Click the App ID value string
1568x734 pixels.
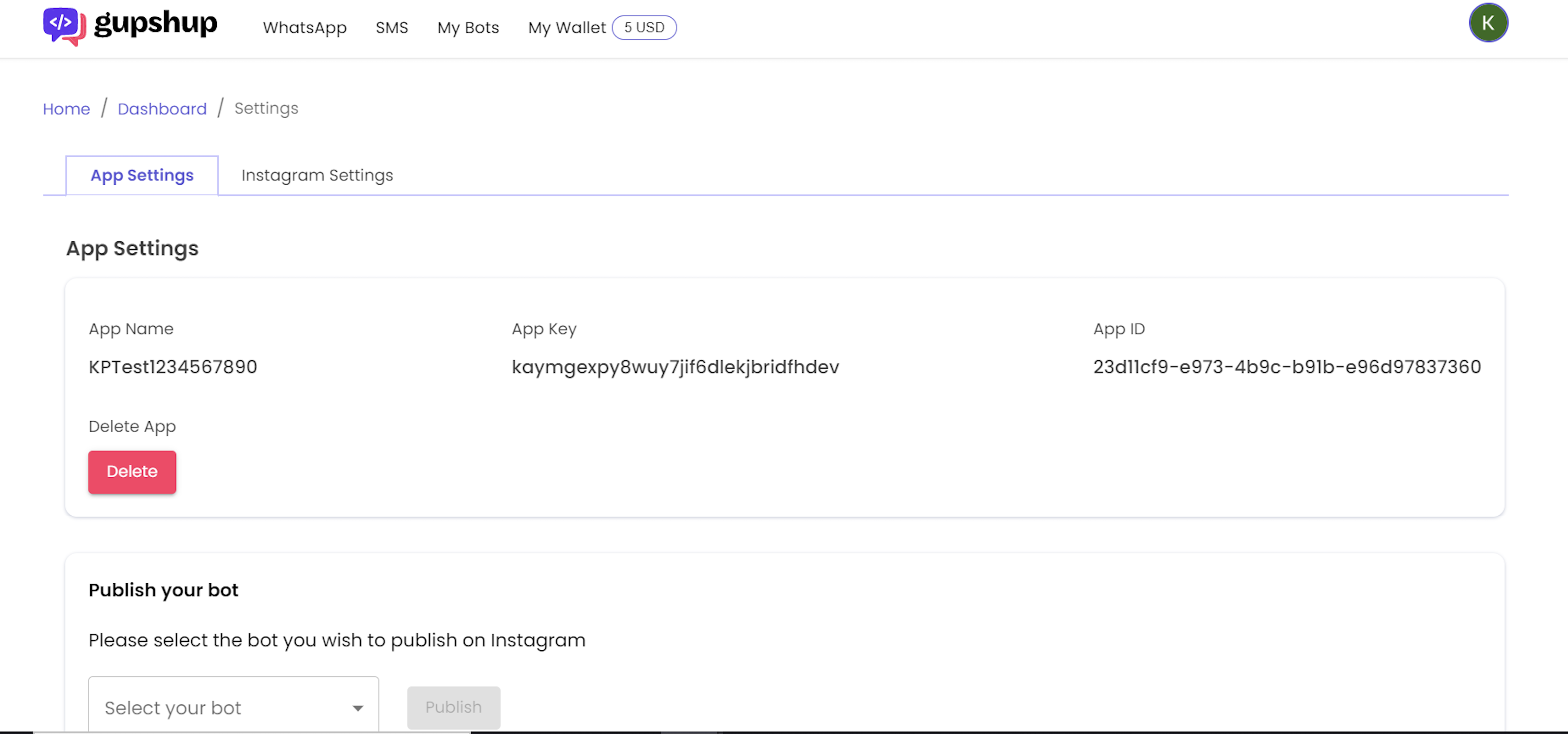tap(1286, 367)
